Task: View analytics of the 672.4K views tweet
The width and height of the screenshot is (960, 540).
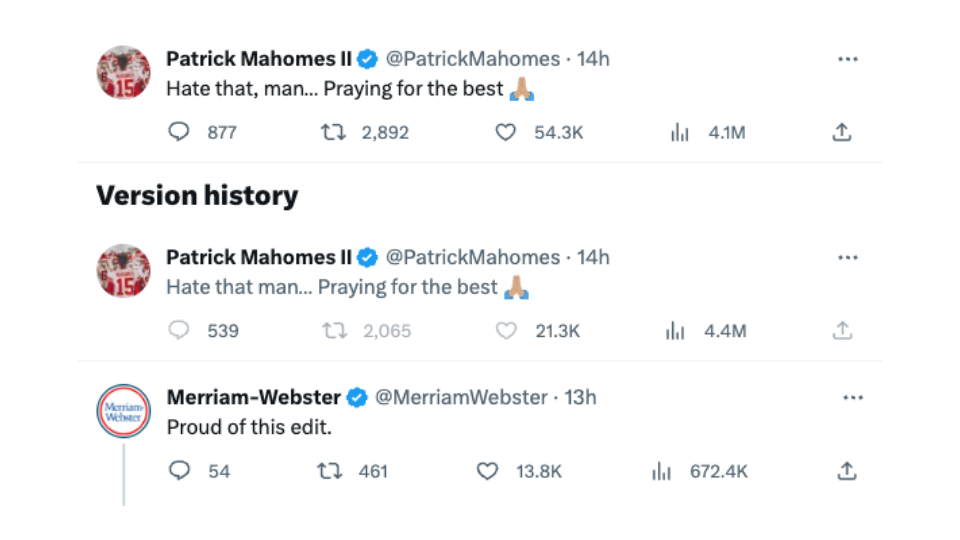Action: pos(661,471)
